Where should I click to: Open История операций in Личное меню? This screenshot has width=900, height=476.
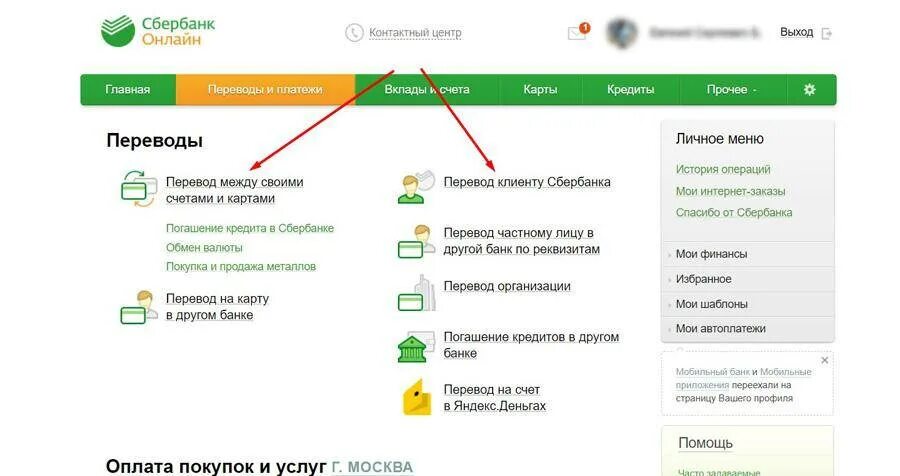pos(723,169)
